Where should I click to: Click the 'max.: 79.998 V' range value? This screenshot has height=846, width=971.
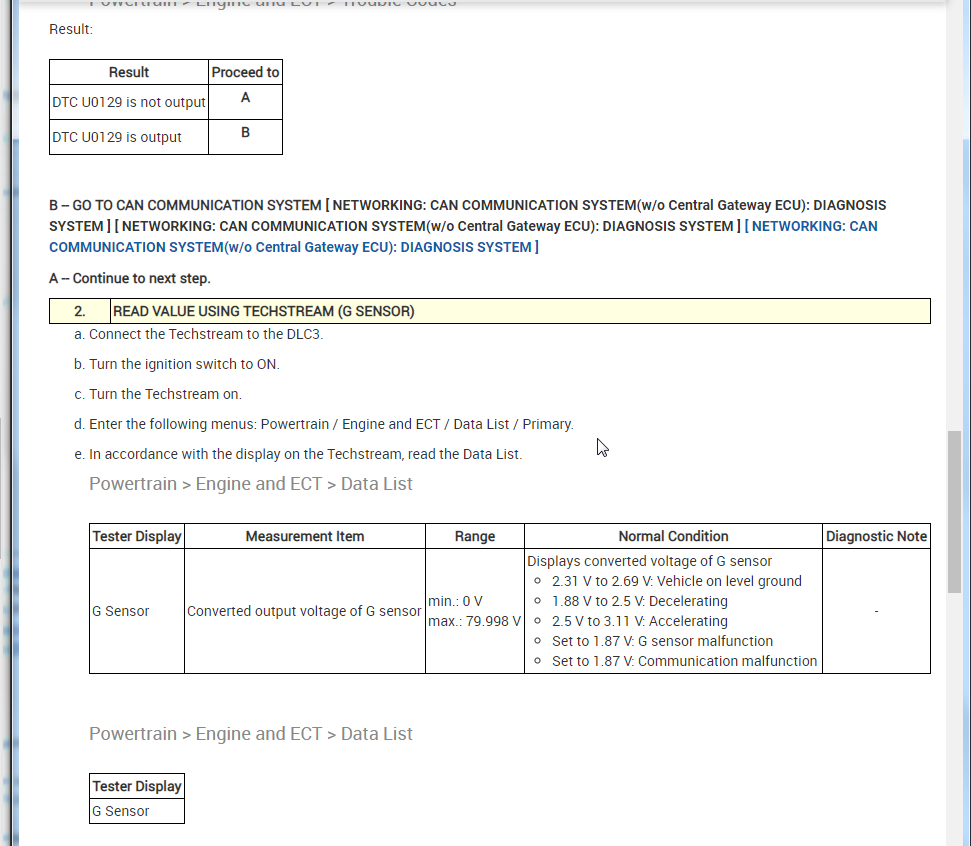coord(474,621)
